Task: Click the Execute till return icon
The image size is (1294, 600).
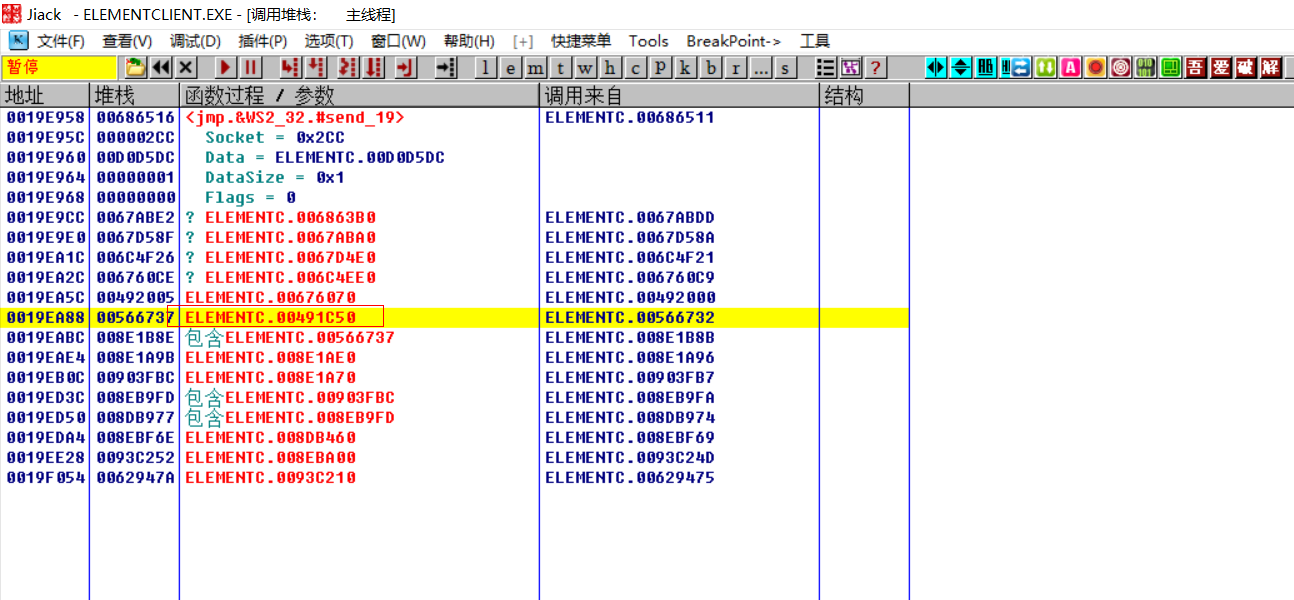Action: 405,67
